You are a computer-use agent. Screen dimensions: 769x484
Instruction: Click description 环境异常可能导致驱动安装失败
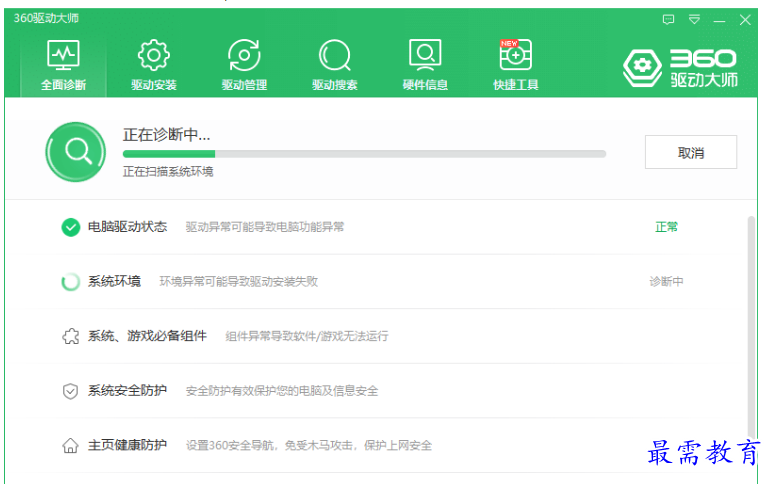click(238, 281)
